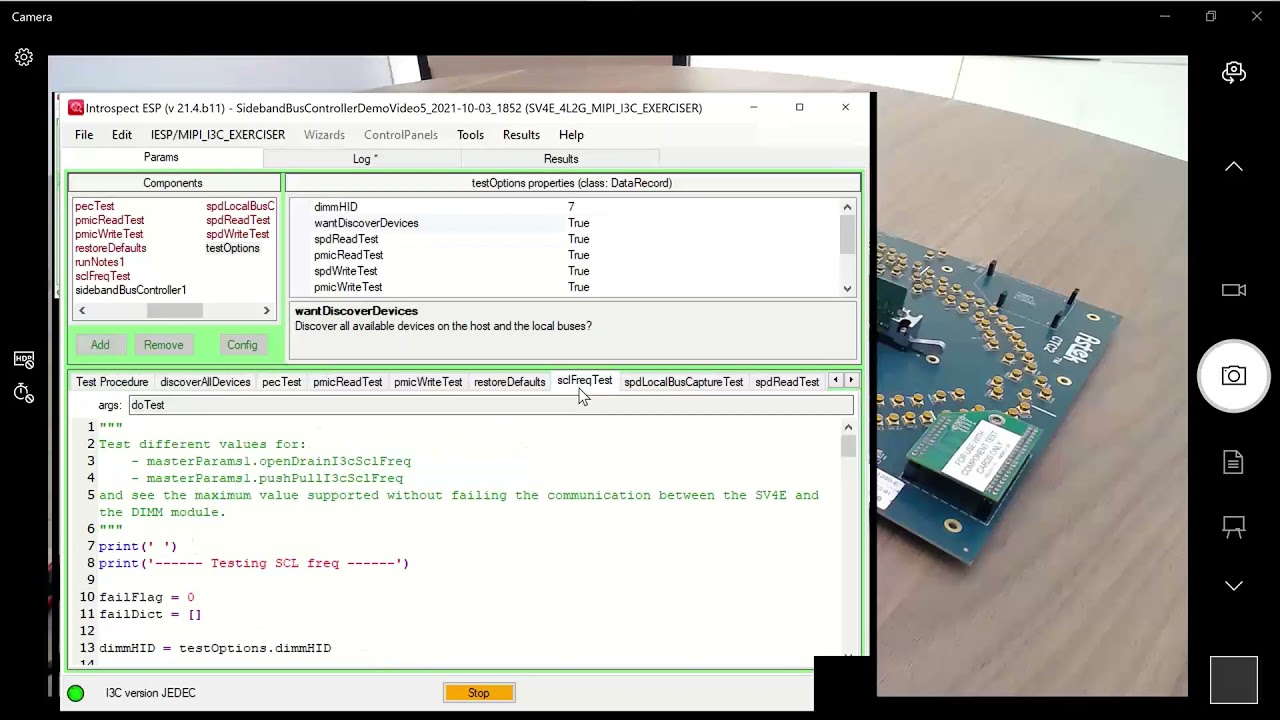Click the down arrow in Camera mode list

coord(1234,586)
